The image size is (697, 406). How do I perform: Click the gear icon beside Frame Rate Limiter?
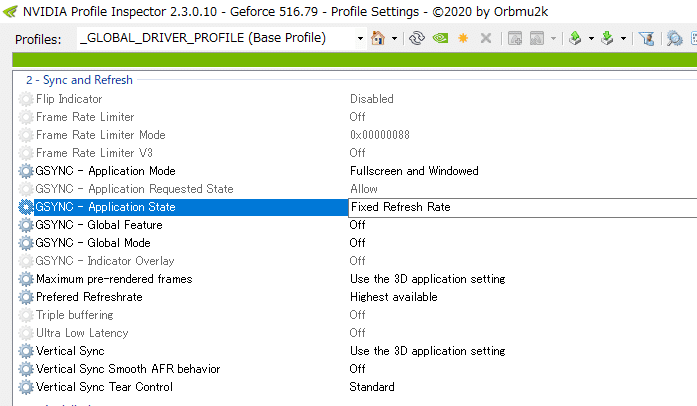click(26, 117)
